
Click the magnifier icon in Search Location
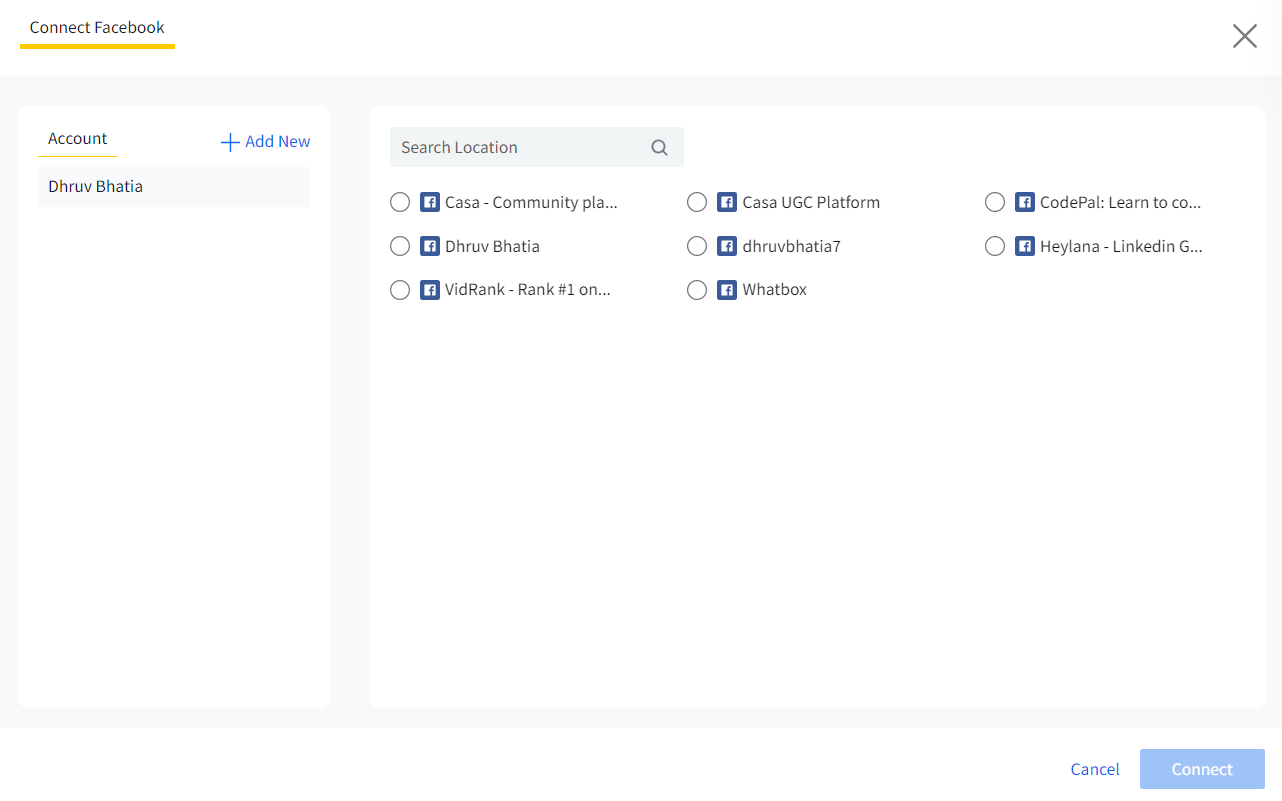click(659, 147)
